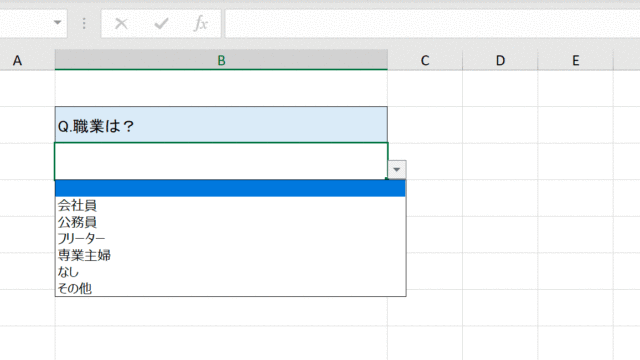
Task: Select column E header
Action: [576, 60]
